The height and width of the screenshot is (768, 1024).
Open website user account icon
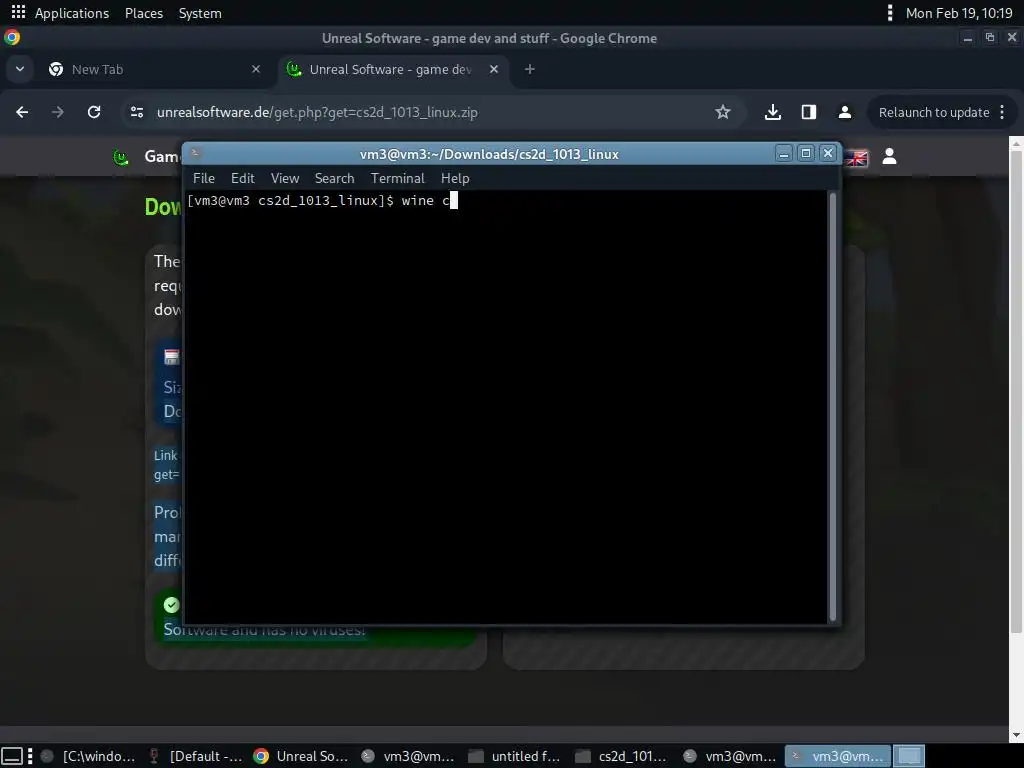(x=889, y=157)
